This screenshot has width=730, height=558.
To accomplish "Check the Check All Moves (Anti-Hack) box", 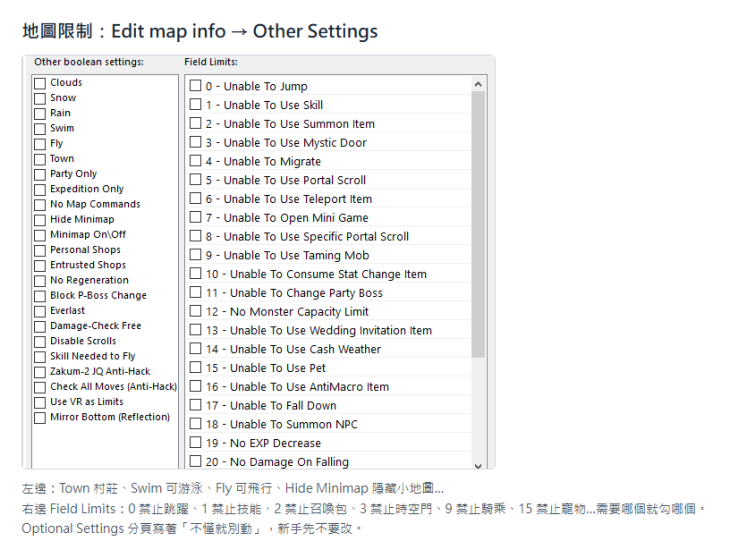I will click(x=40, y=388).
